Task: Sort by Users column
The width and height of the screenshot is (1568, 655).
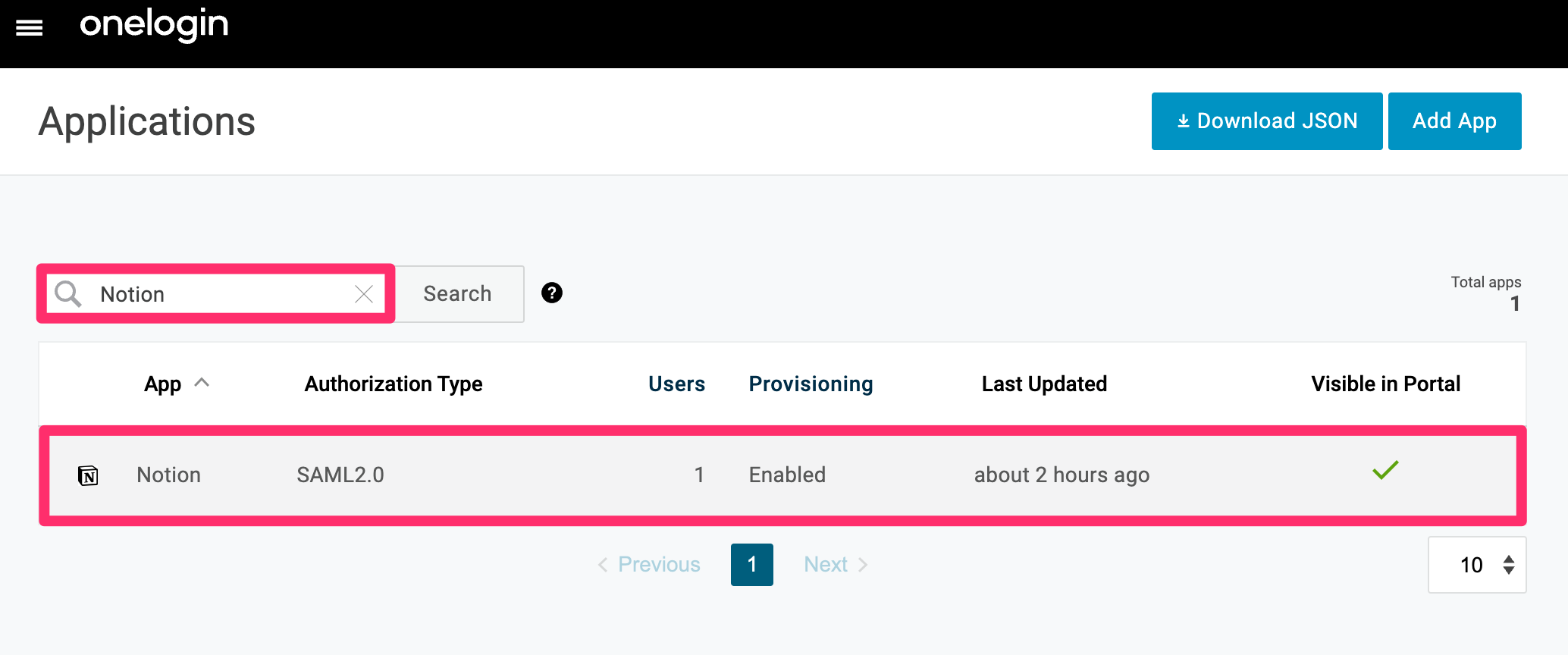Action: tap(676, 384)
